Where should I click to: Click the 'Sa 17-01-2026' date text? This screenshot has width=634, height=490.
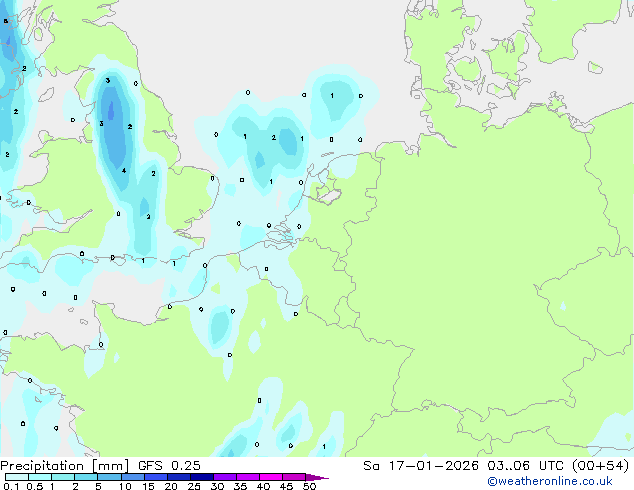point(421,466)
